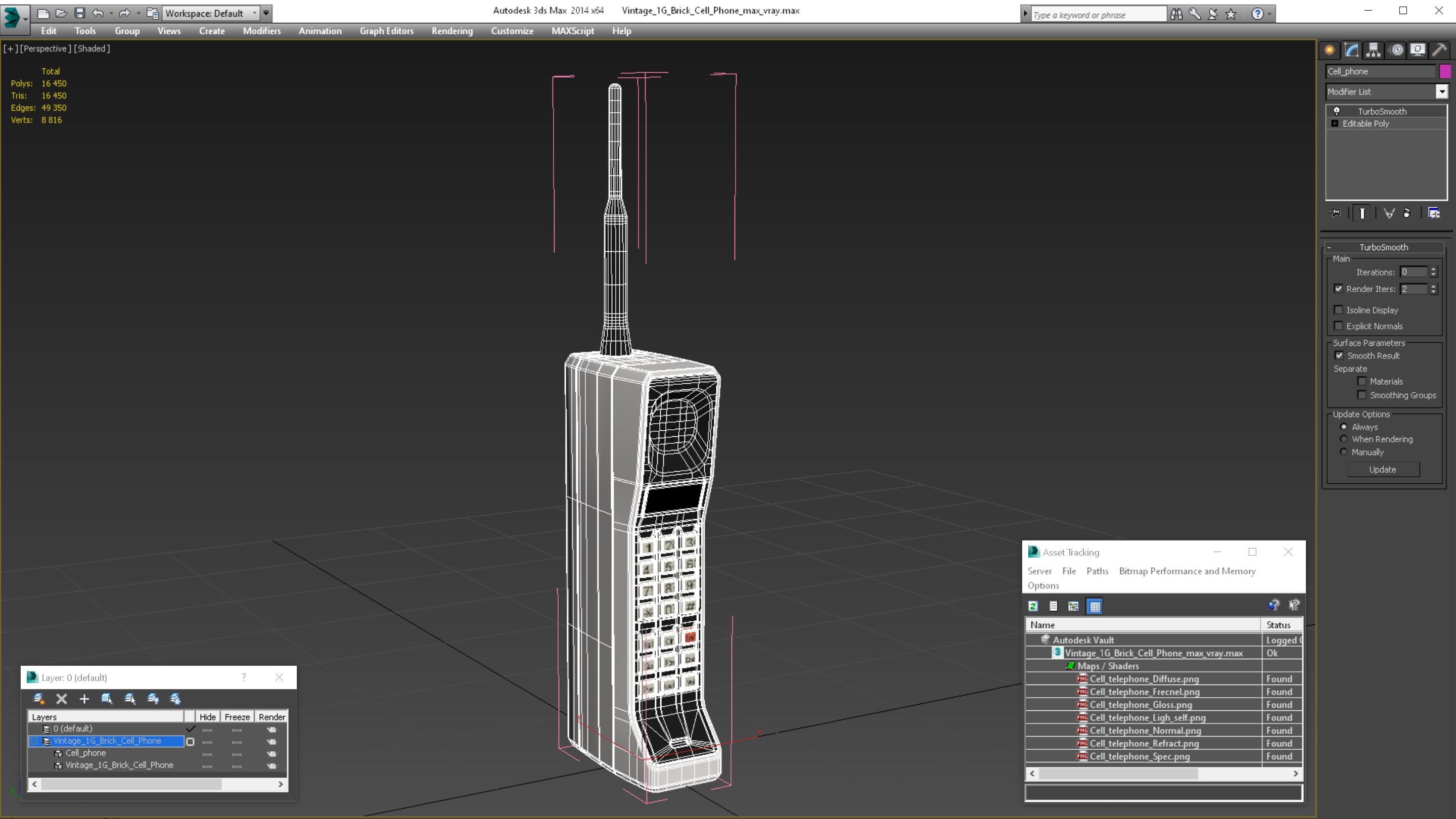Click star favorites icon in title bar
The image size is (1456, 819).
point(1231,14)
